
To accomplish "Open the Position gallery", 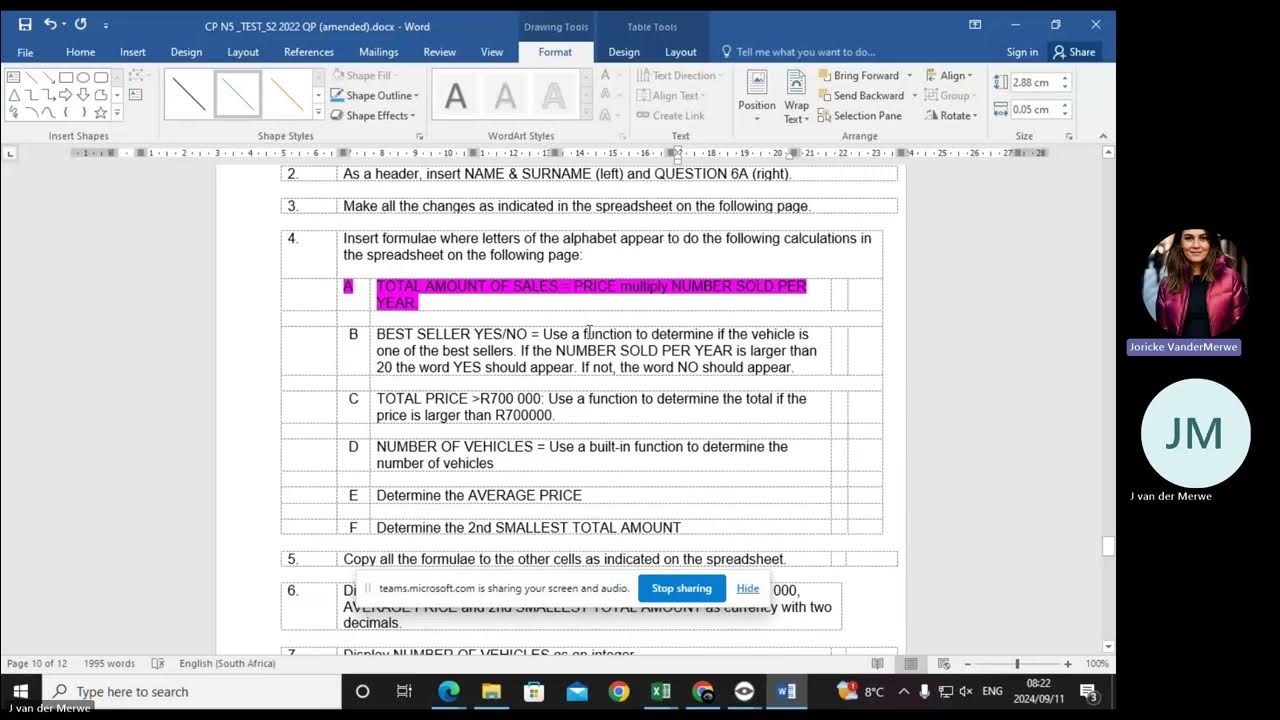I will (x=757, y=96).
